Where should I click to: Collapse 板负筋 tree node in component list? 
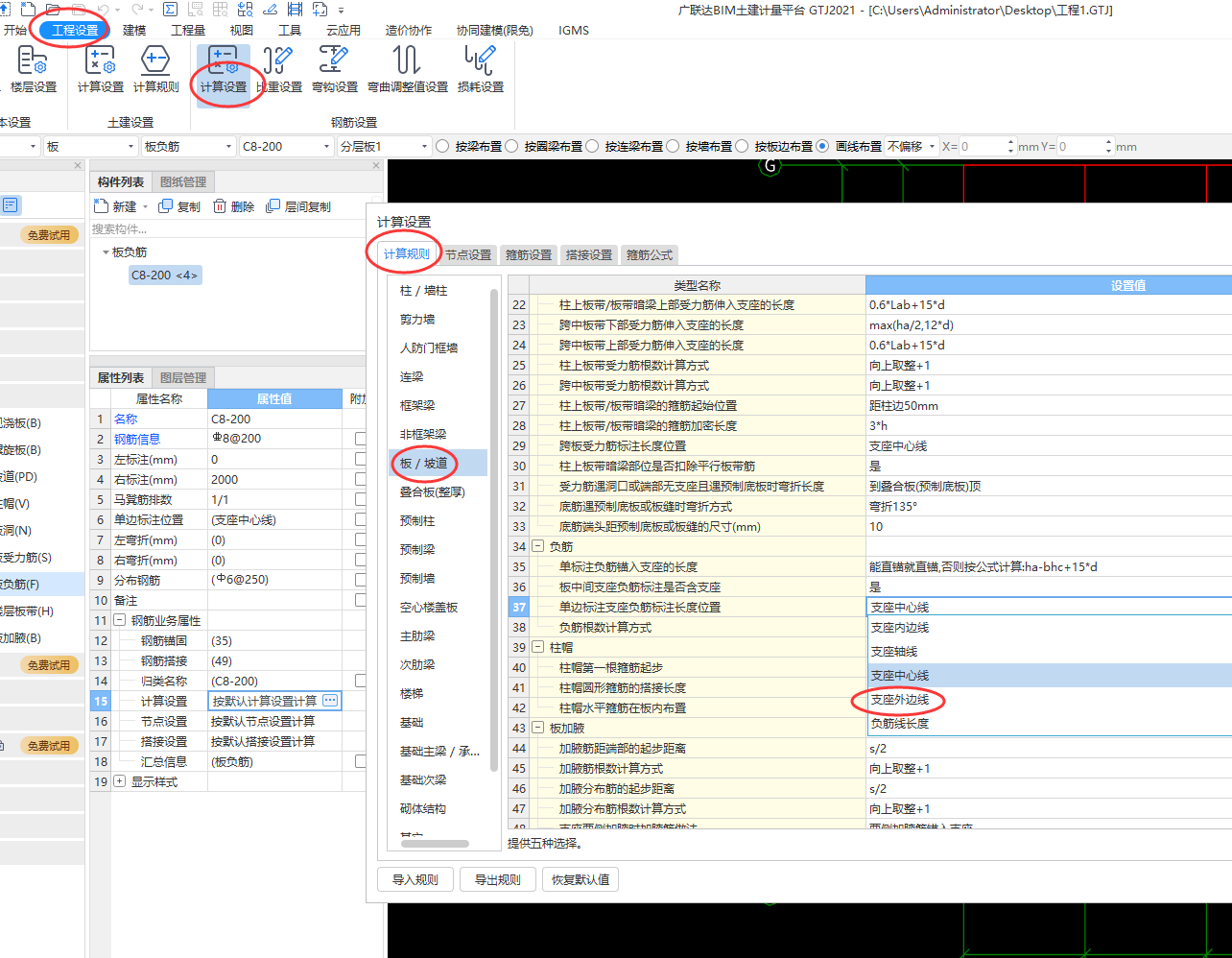click(106, 252)
